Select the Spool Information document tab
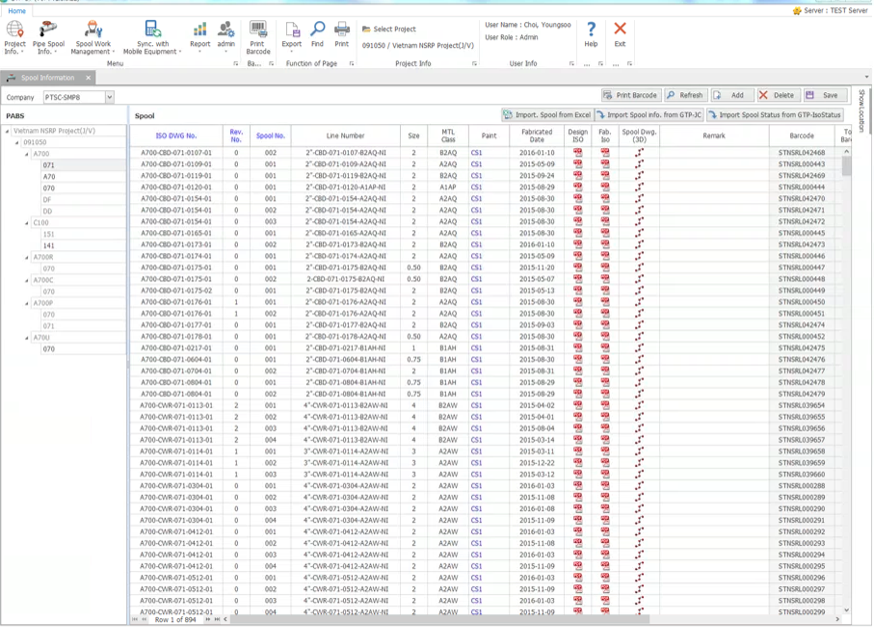 coord(48,77)
